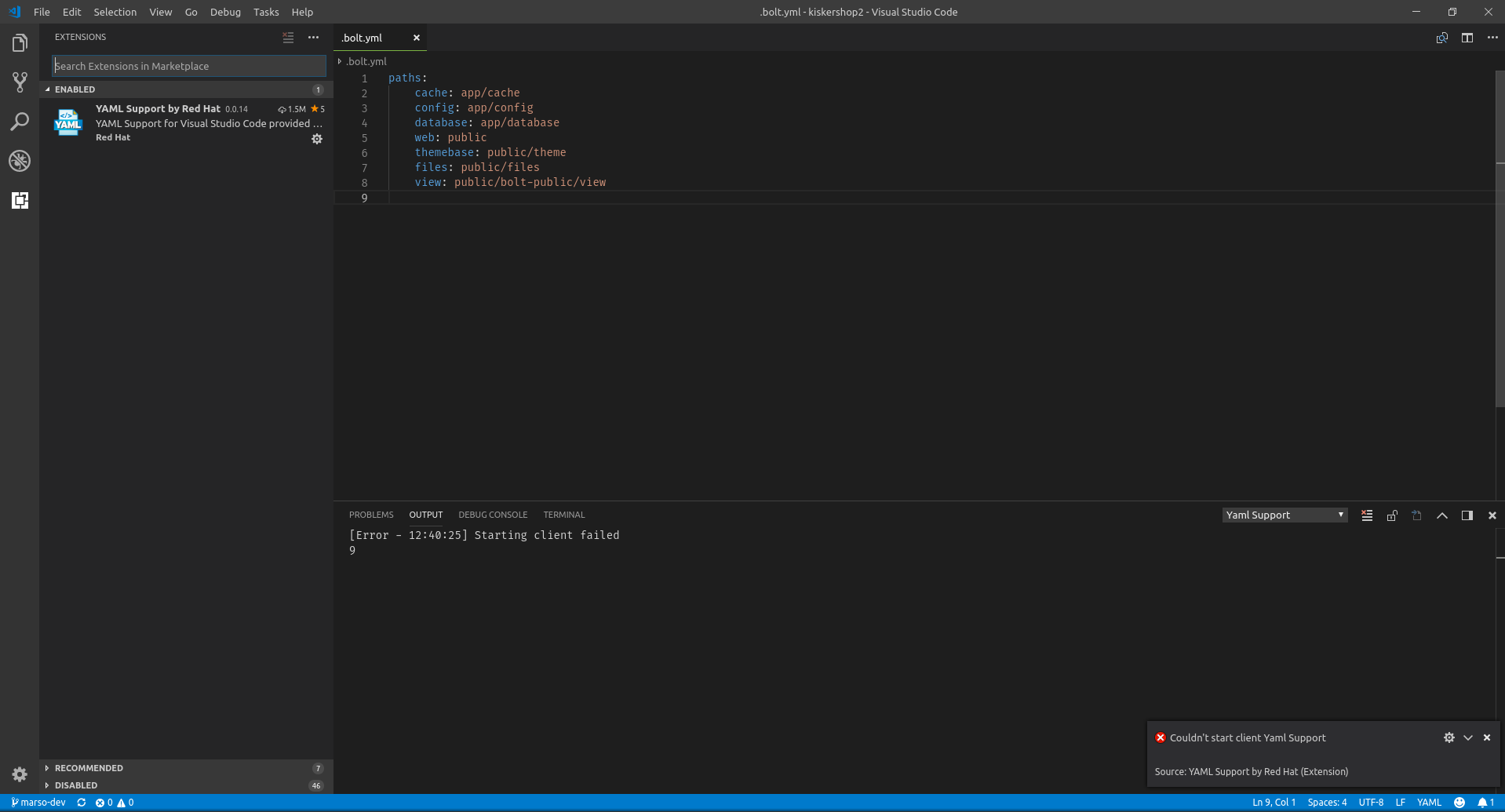Image resolution: width=1505 pixels, height=812 pixels.
Task: Change the YAML language mode
Action: point(1429,803)
